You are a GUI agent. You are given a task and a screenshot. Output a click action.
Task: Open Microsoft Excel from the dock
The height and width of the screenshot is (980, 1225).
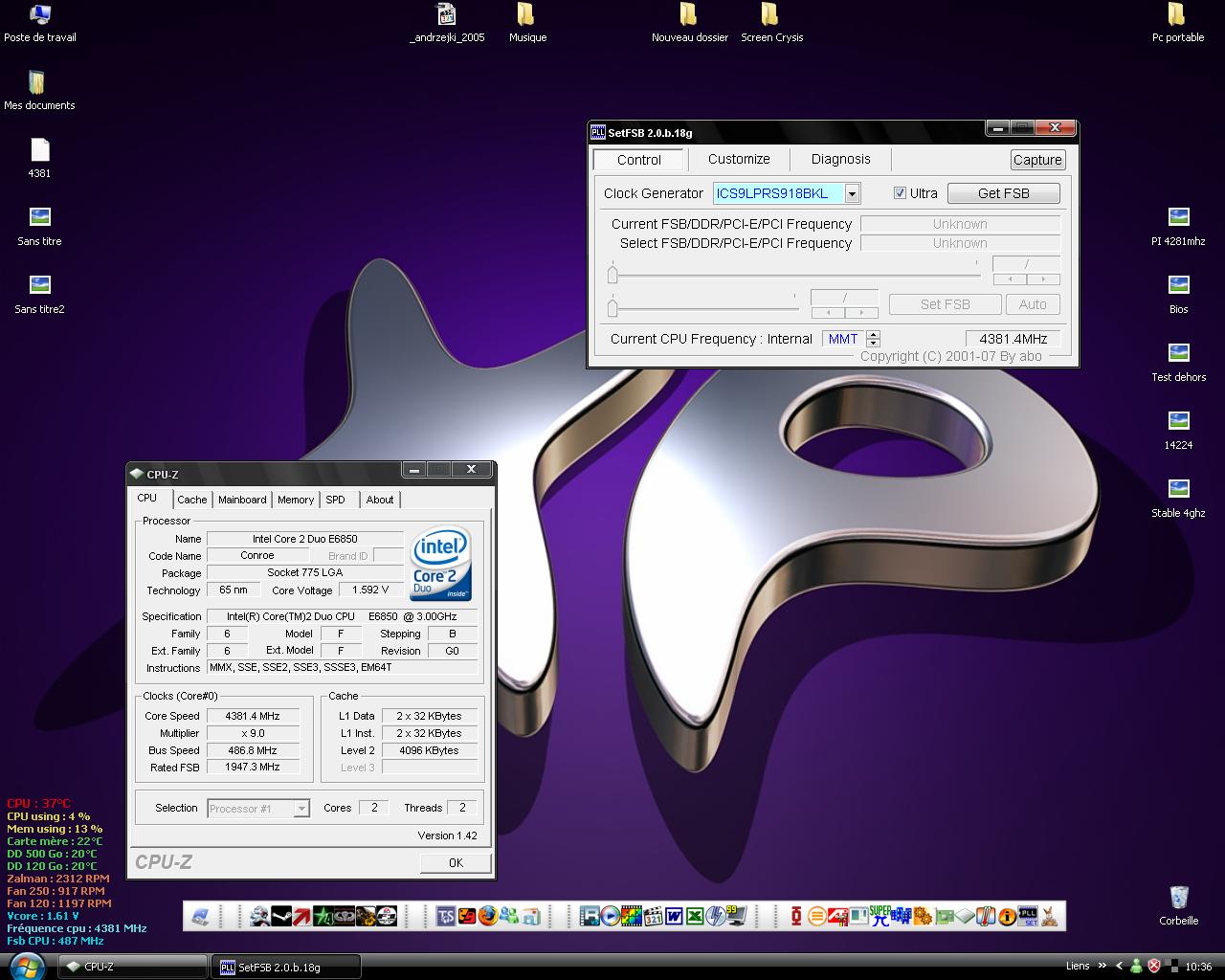point(695,916)
